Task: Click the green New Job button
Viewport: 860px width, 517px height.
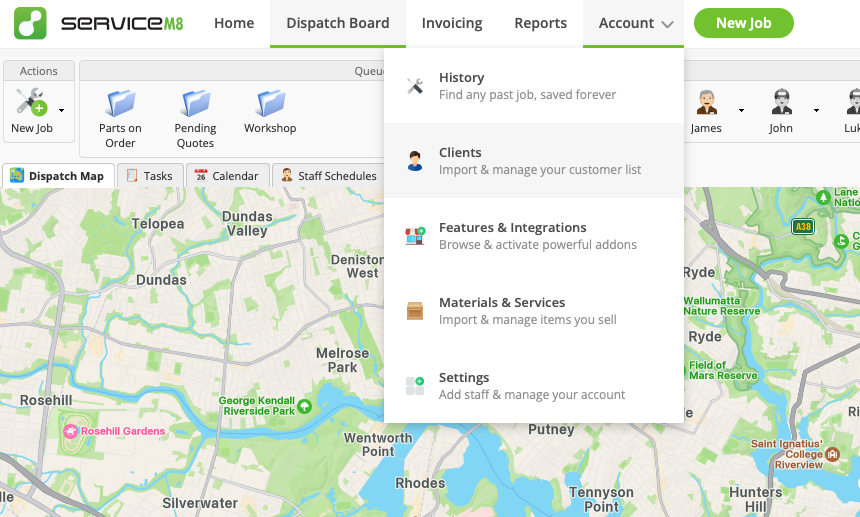Action: [744, 23]
